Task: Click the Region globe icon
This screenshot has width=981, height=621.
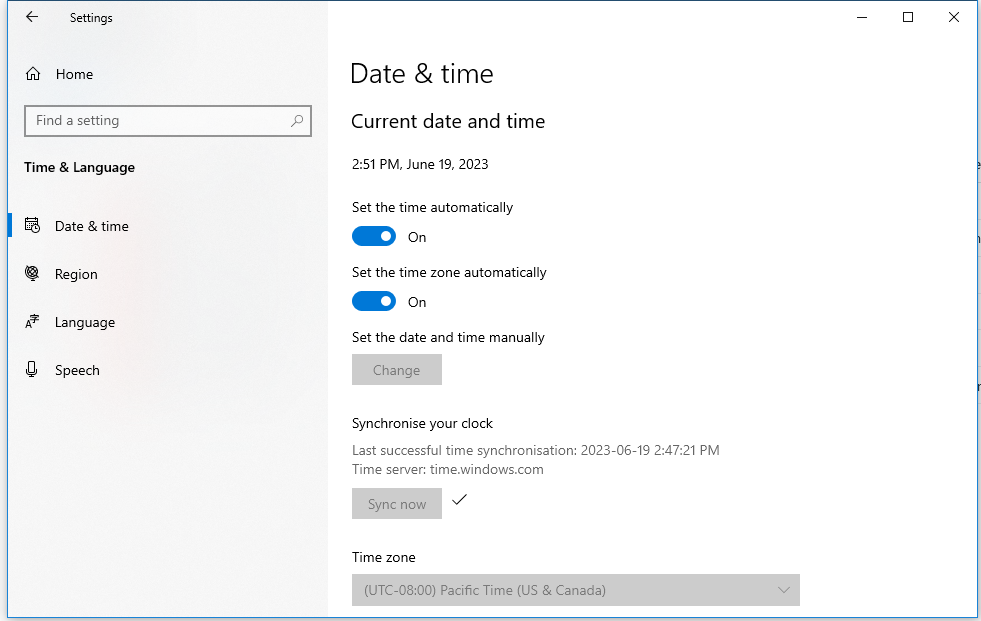Action: (33, 274)
